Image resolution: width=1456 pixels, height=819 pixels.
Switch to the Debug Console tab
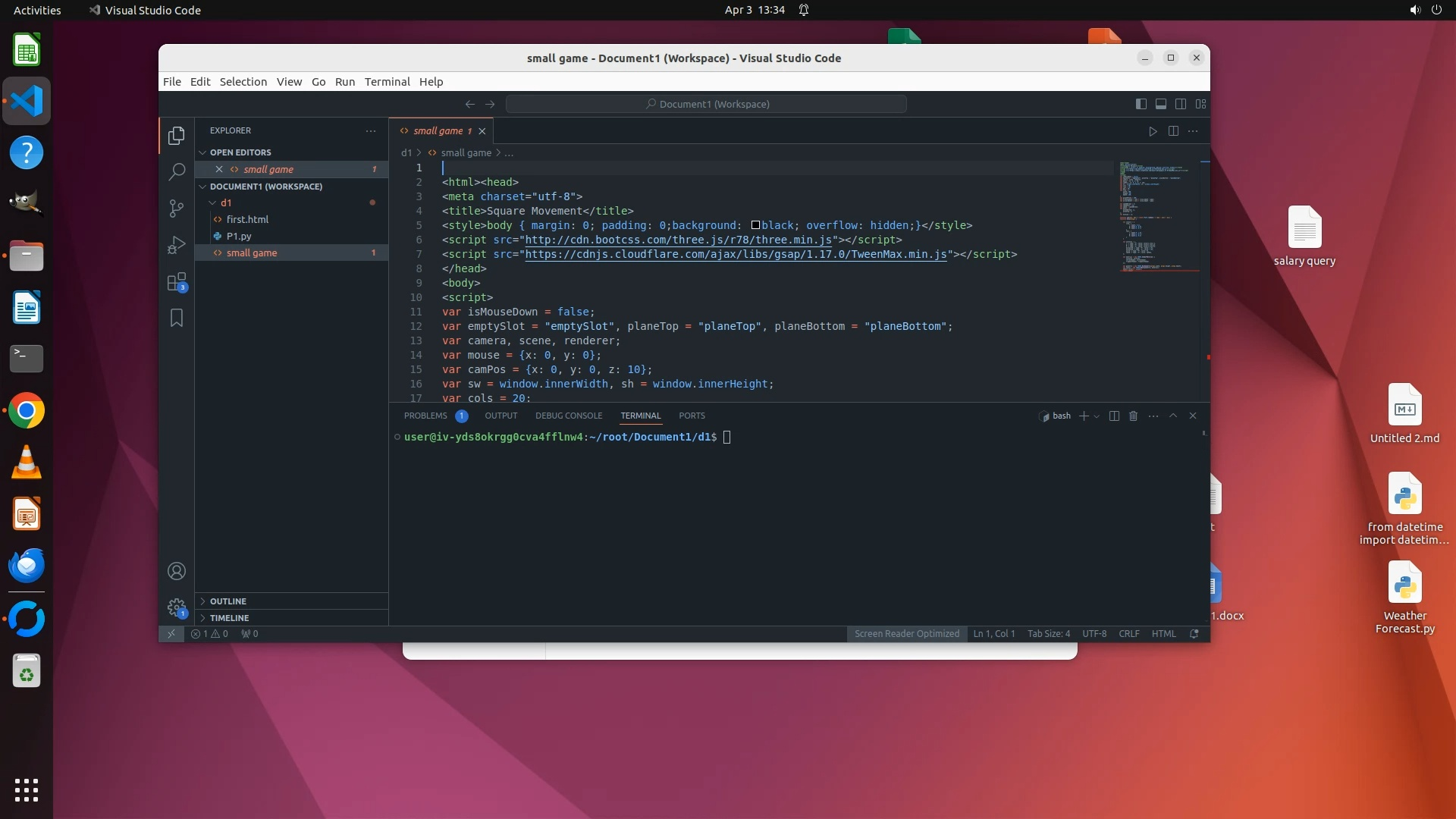point(568,416)
